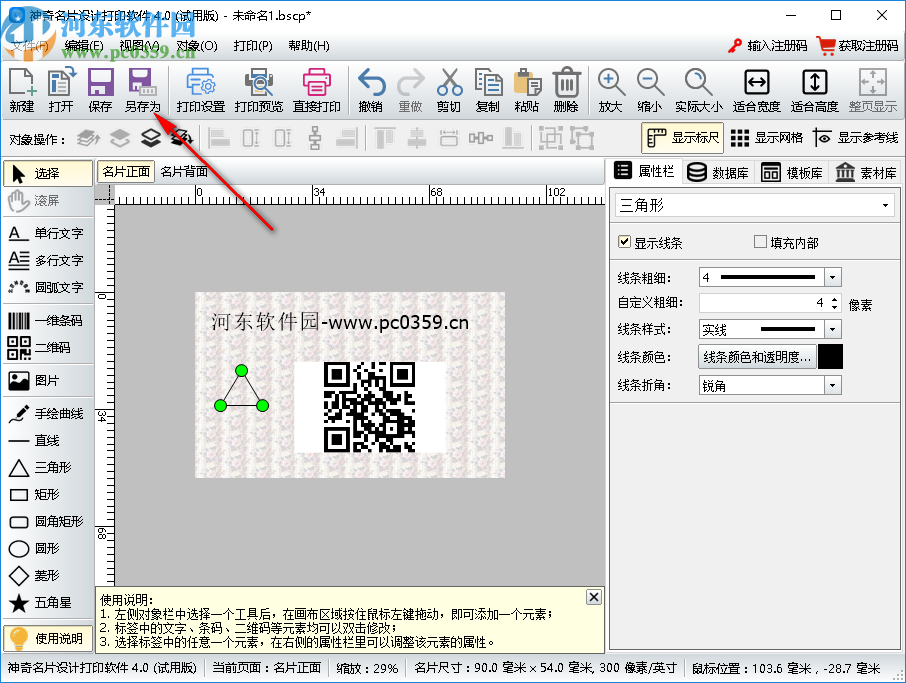Toggle 显示标尺 ruler display
The height and width of the screenshot is (683, 906).
(683, 138)
